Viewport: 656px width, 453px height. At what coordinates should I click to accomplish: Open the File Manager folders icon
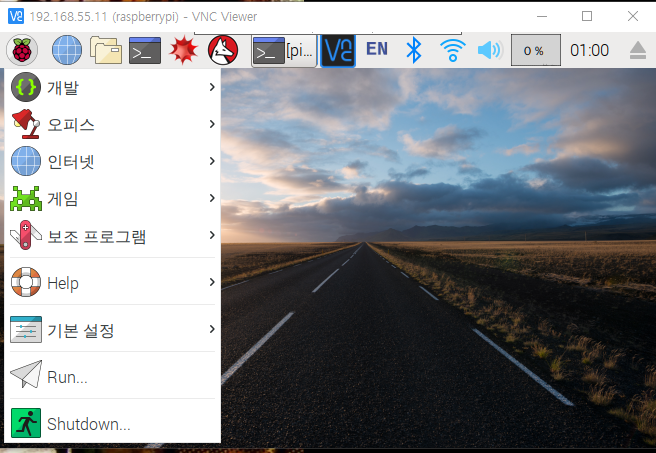point(106,50)
